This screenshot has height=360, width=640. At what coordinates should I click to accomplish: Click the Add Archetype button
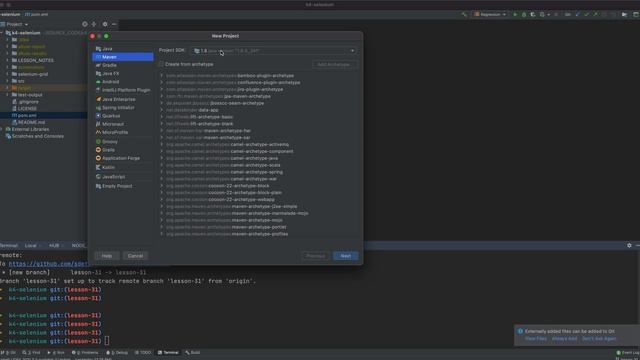334,64
